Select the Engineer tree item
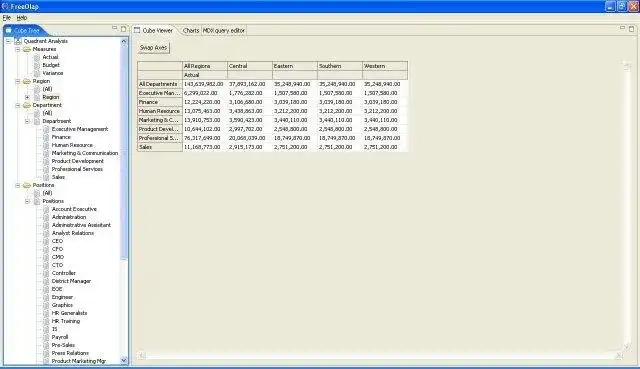640x369 pixels. 62,297
